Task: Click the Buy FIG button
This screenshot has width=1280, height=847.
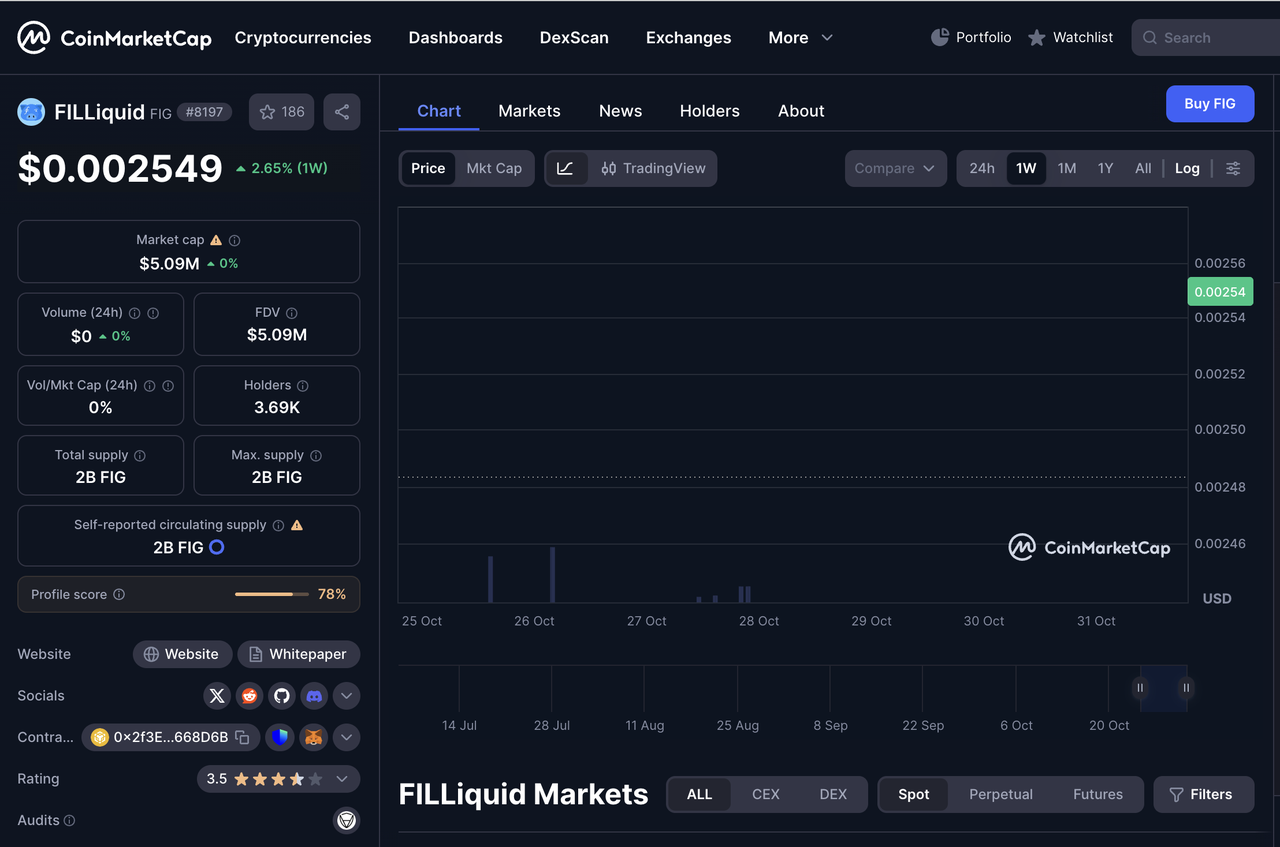Action: point(1210,104)
